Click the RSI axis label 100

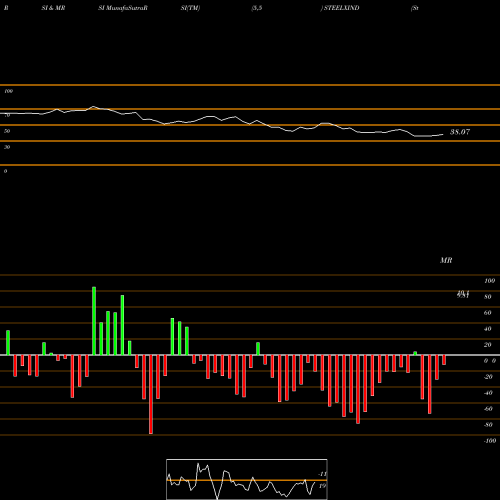(x=8, y=91)
